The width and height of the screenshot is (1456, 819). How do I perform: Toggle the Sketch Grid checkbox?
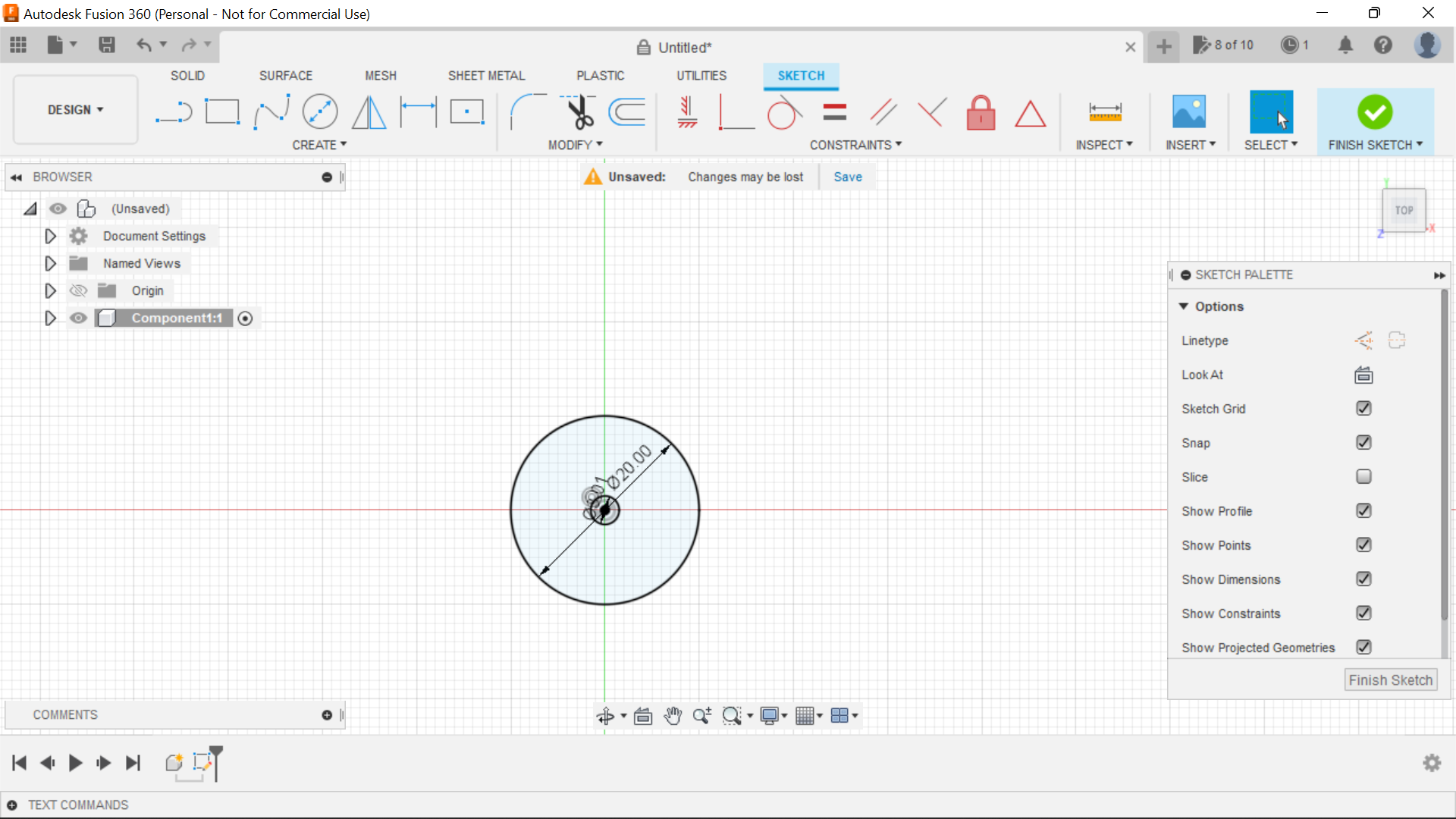[x=1363, y=408]
